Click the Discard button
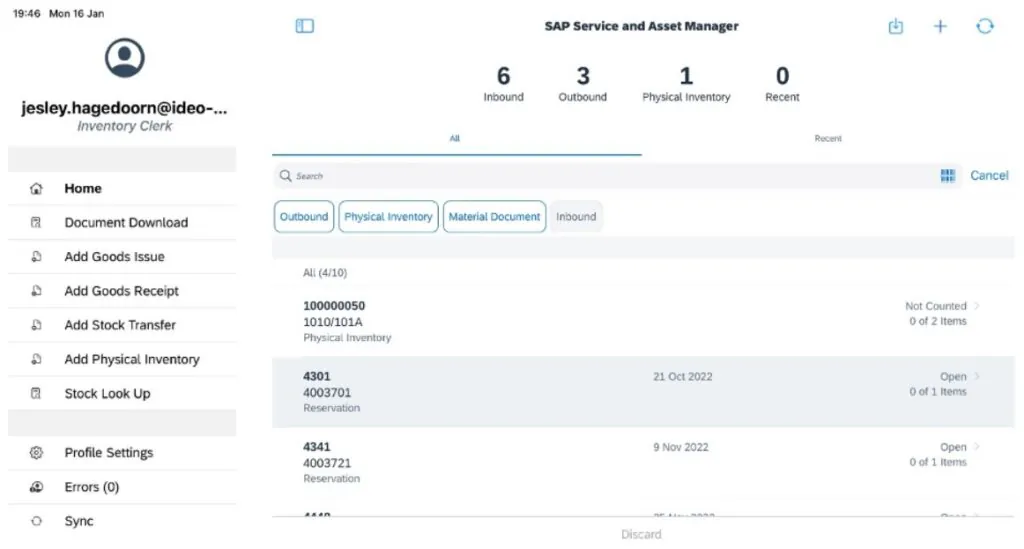 pyautogui.click(x=641, y=534)
